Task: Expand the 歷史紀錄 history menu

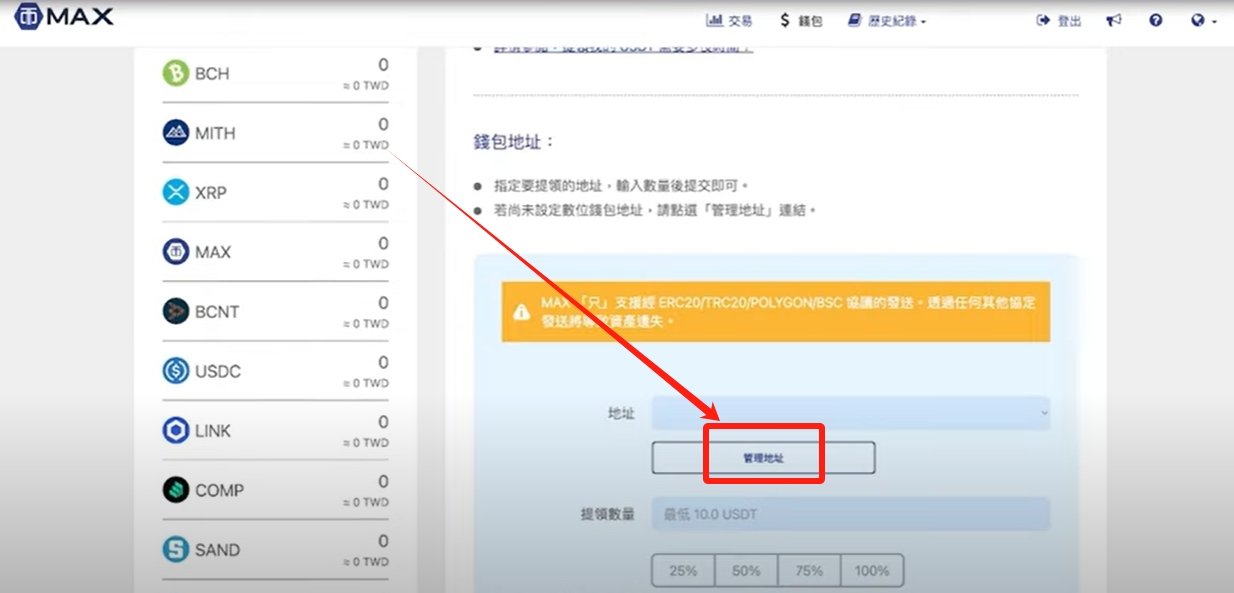Action: click(887, 20)
